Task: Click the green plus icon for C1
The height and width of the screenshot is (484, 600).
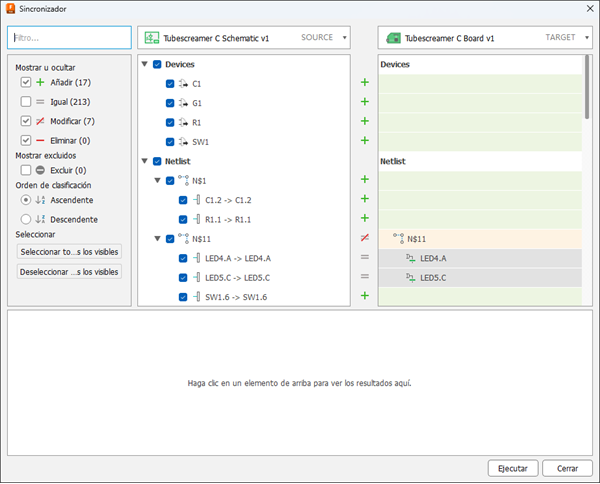Action: (365, 82)
